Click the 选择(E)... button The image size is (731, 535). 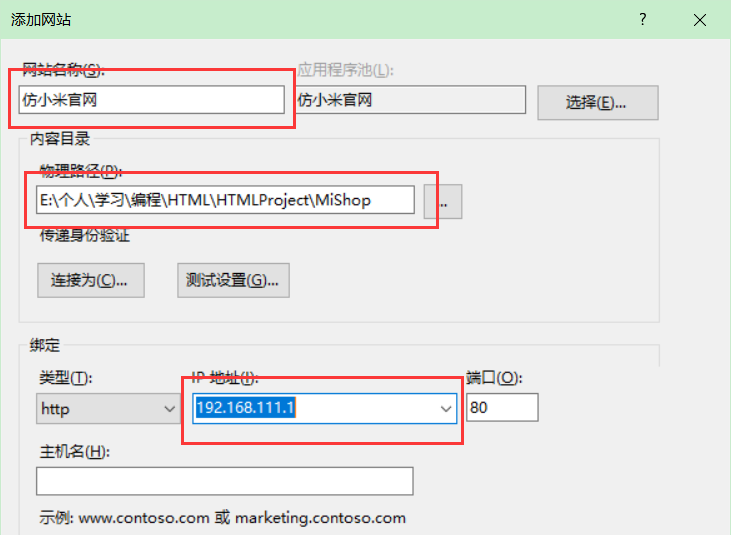(598, 103)
